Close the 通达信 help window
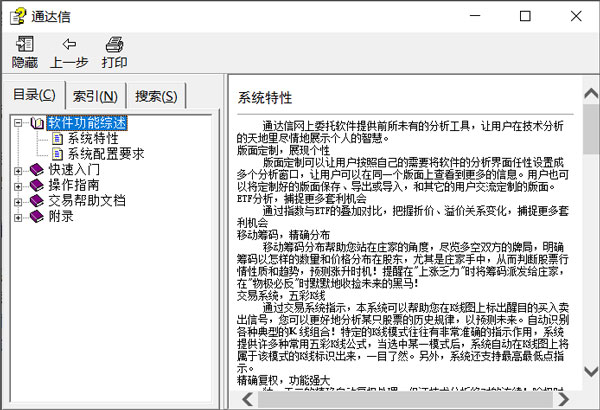Image resolution: width=600 pixels, height=410 pixels. click(x=576, y=16)
